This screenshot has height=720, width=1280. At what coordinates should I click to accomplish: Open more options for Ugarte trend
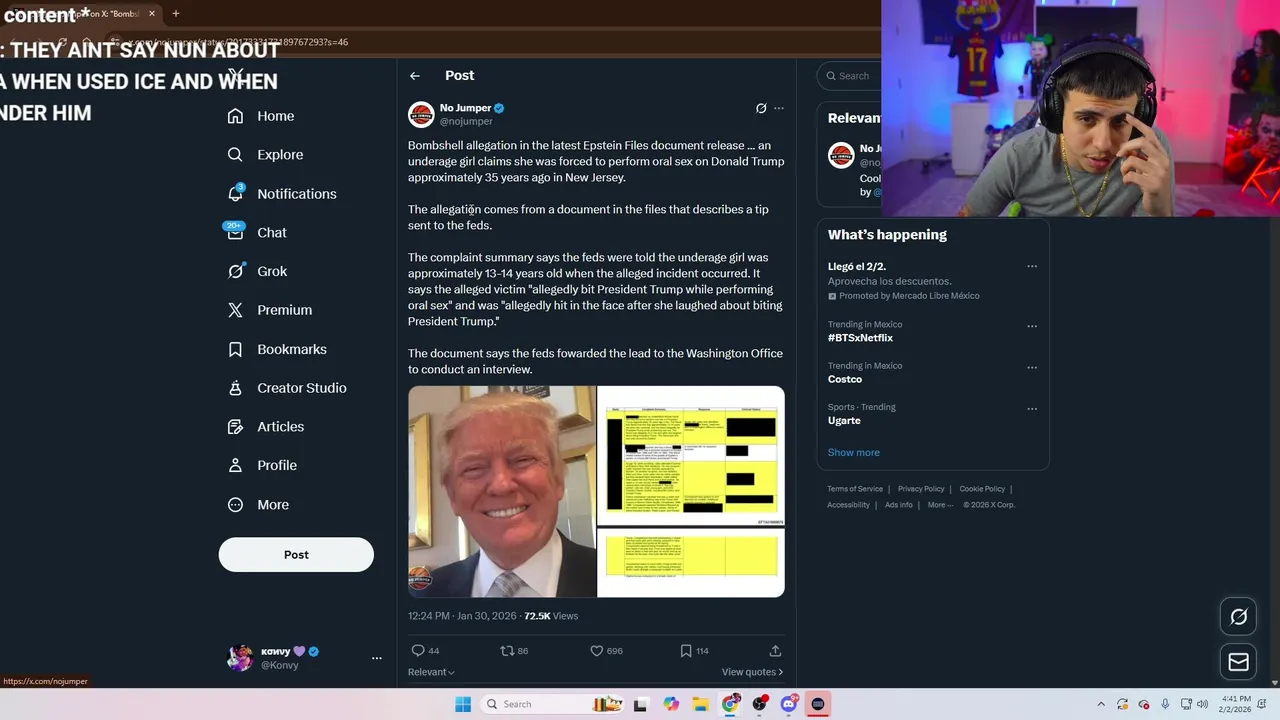pos(1032,408)
